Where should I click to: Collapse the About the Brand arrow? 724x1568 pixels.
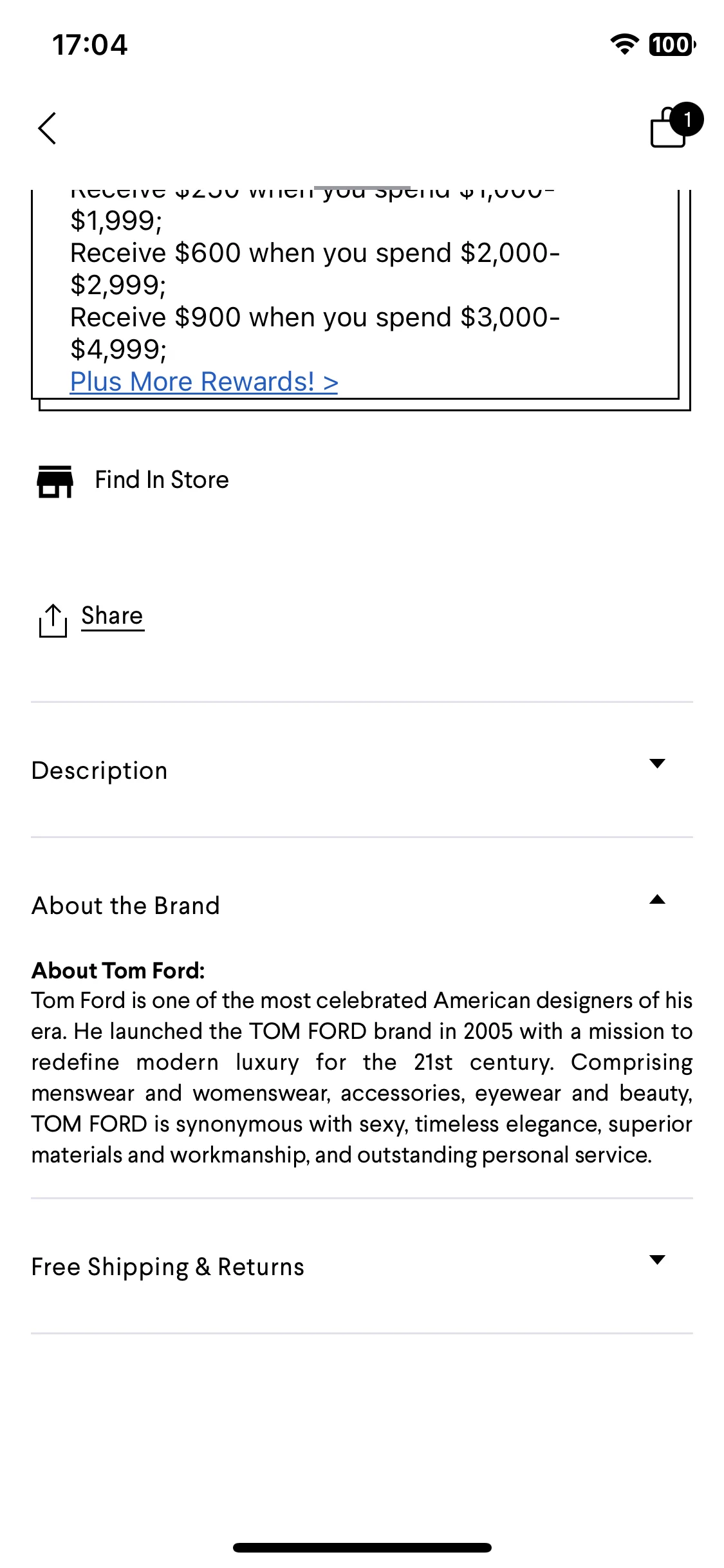pyautogui.click(x=657, y=899)
